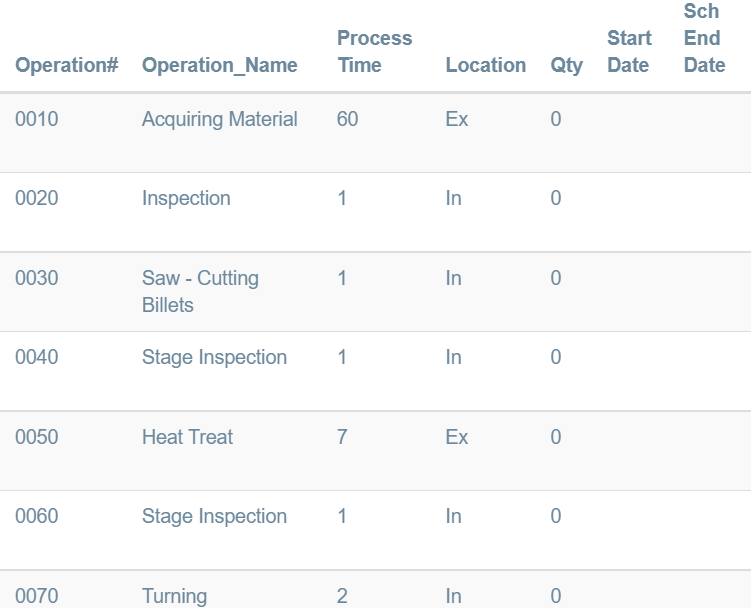Click the Sch End Date header
This screenshot has width=751, height=608.
pos(704,38)
